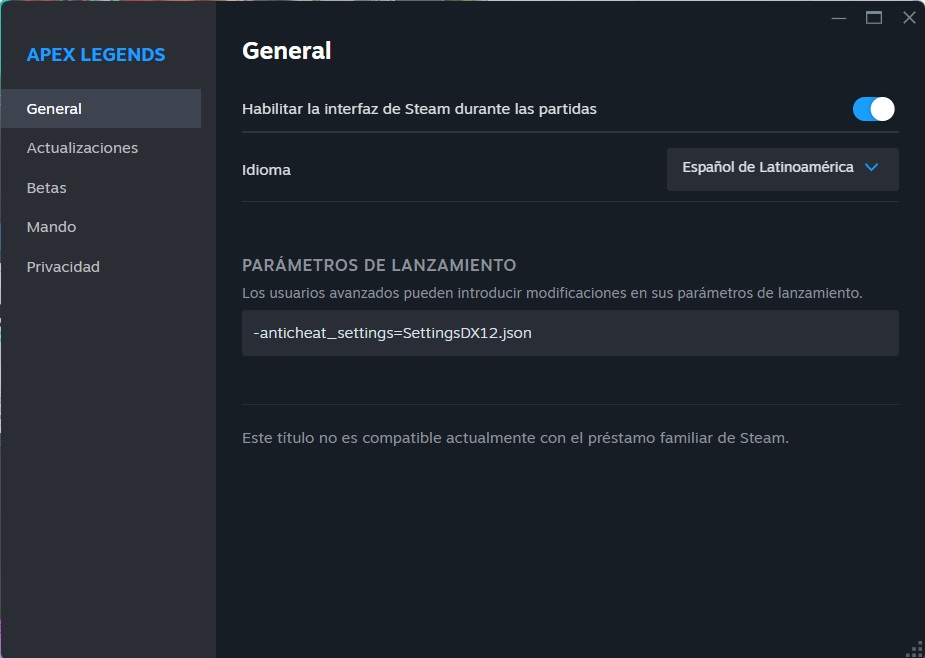Click the Habilitar la interfaz de Steam label
Screen dimensions: 925x658
(419, 109)
